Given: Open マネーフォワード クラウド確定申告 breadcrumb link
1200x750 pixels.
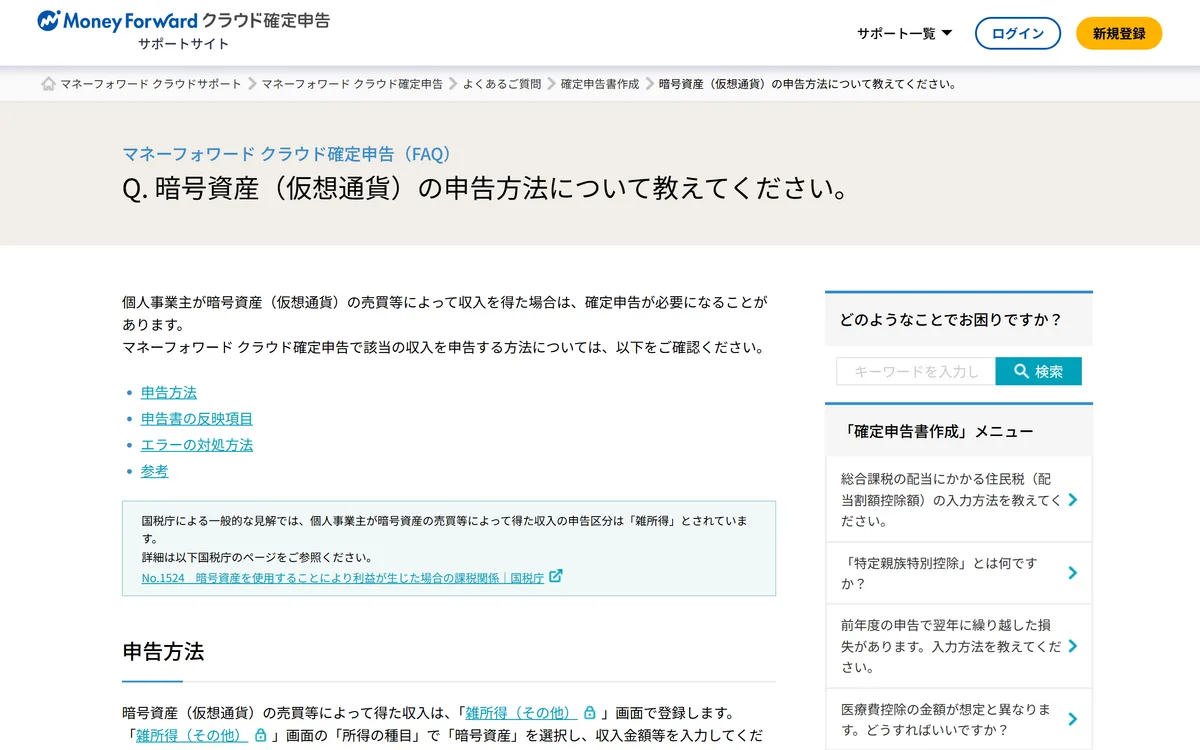Looking at the screenshot, I should tap(352, 84).
